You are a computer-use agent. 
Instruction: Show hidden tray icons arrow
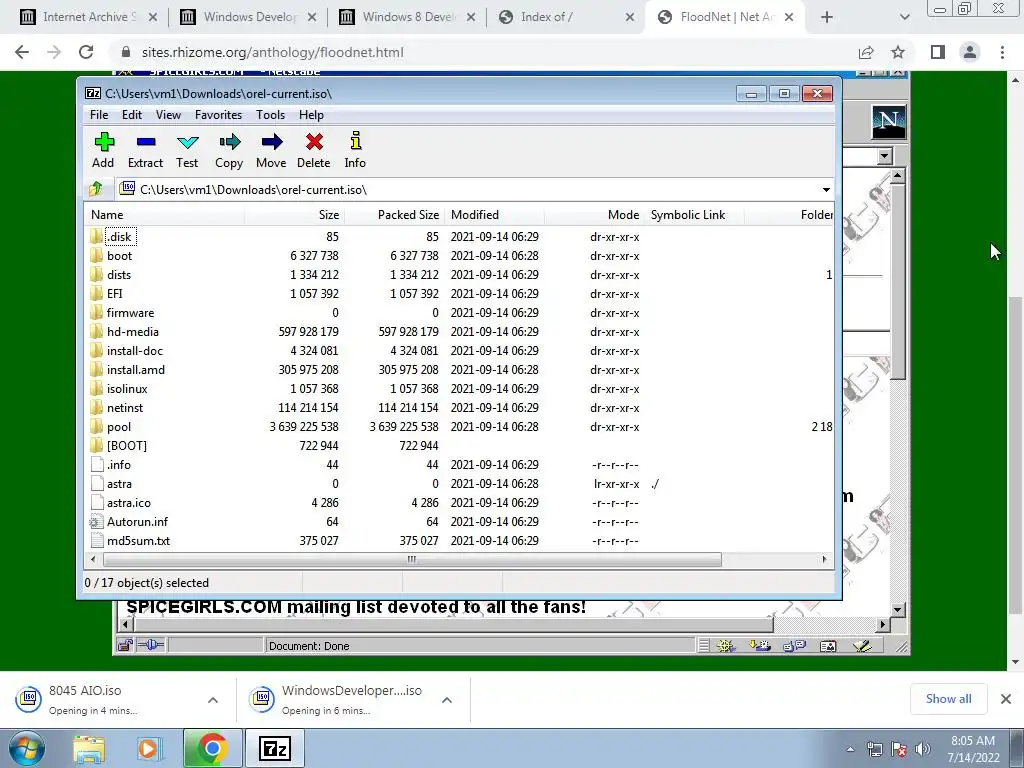(850, 749)
